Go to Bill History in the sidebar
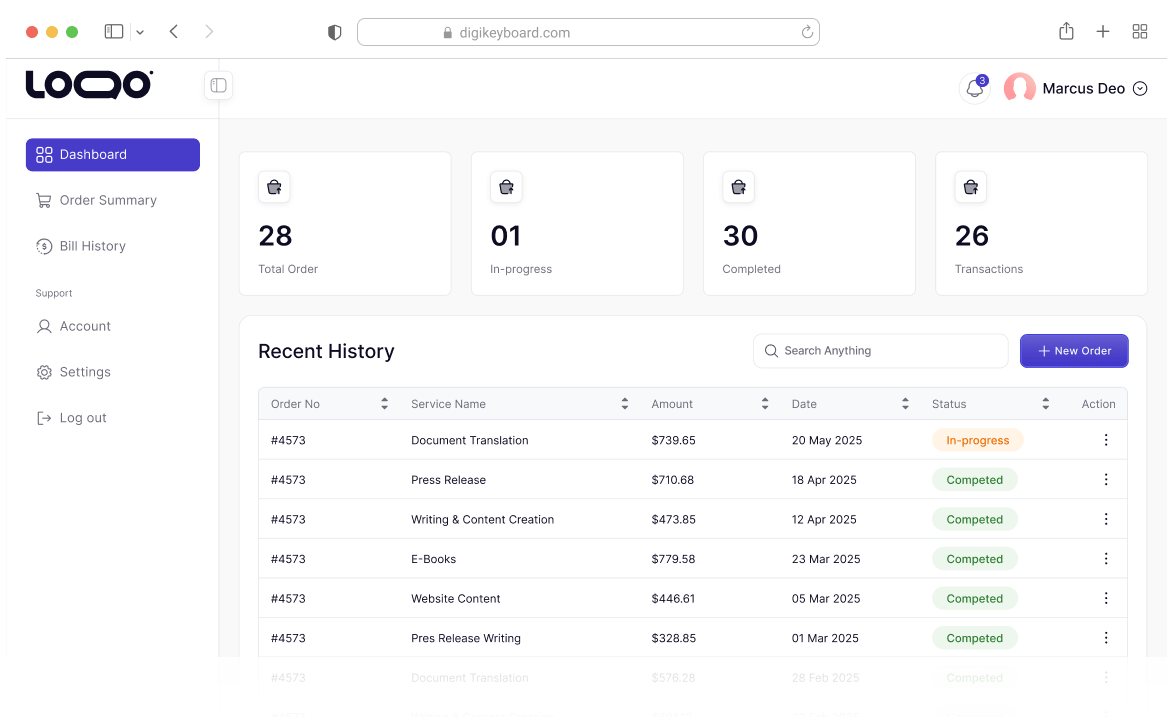 click(92, 246)
